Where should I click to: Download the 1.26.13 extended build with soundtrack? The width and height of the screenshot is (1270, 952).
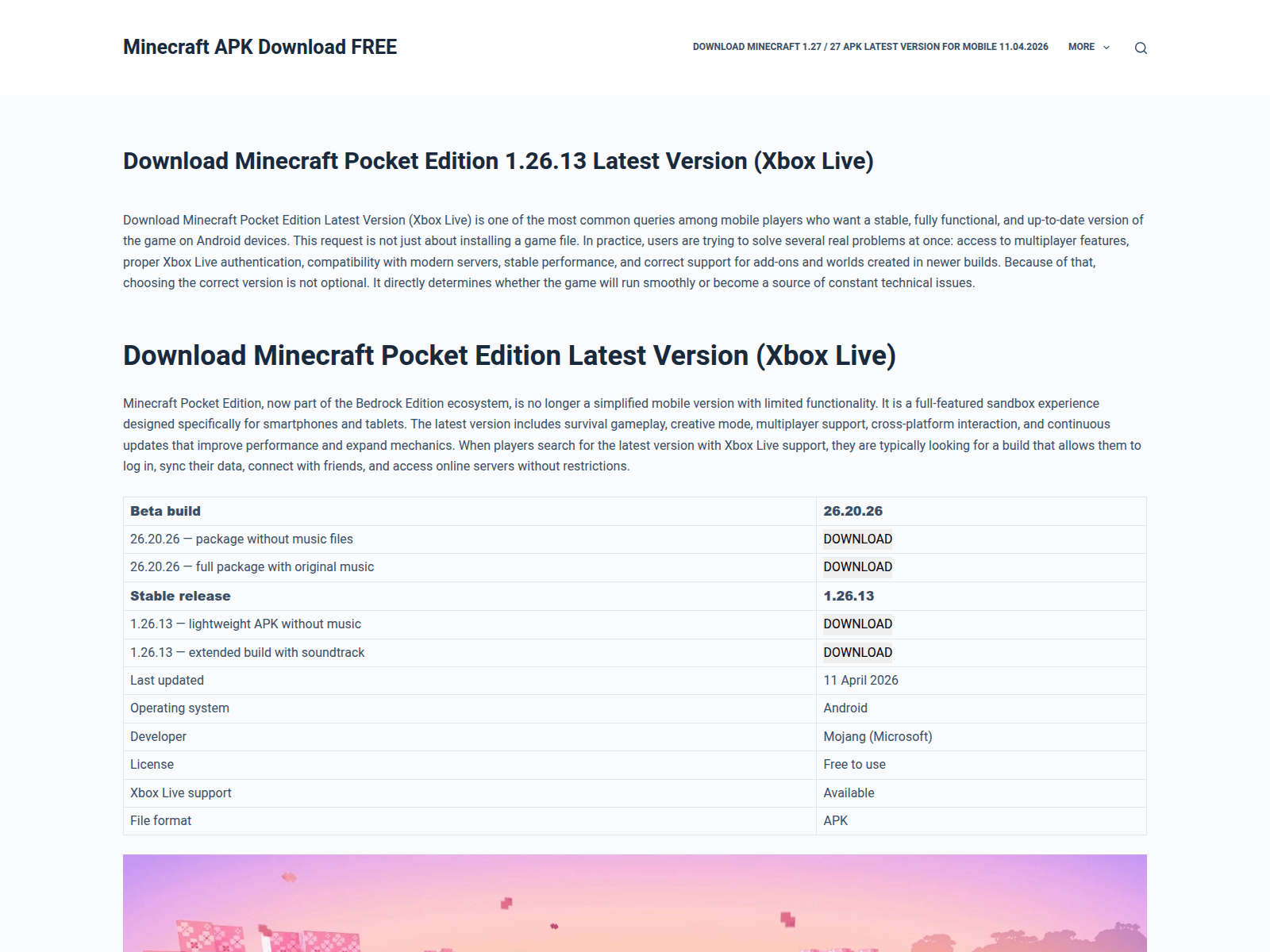857,652
